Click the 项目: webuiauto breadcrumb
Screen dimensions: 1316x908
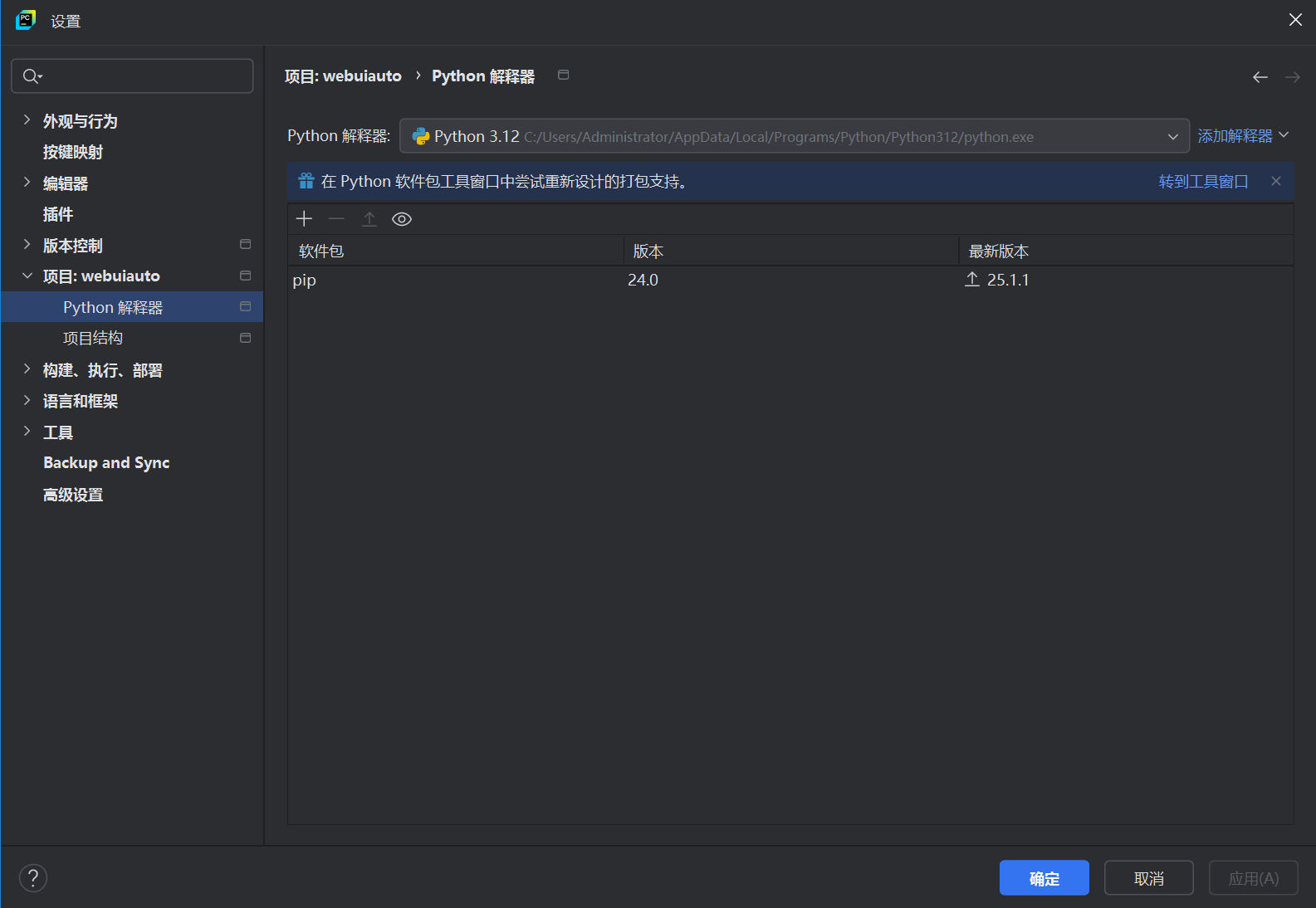click(343, 76)
